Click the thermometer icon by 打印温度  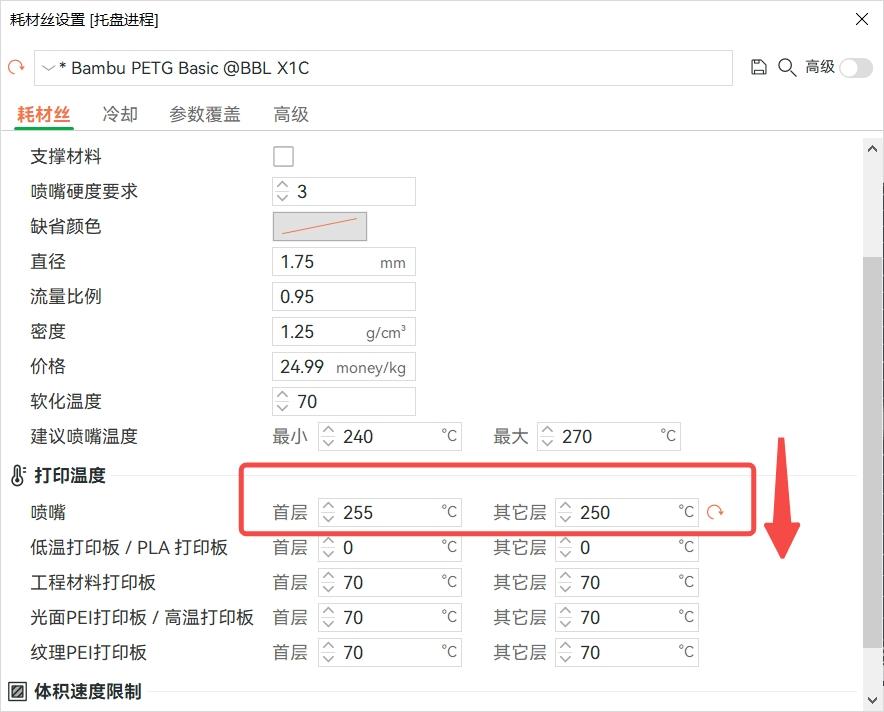coord(18,475)
